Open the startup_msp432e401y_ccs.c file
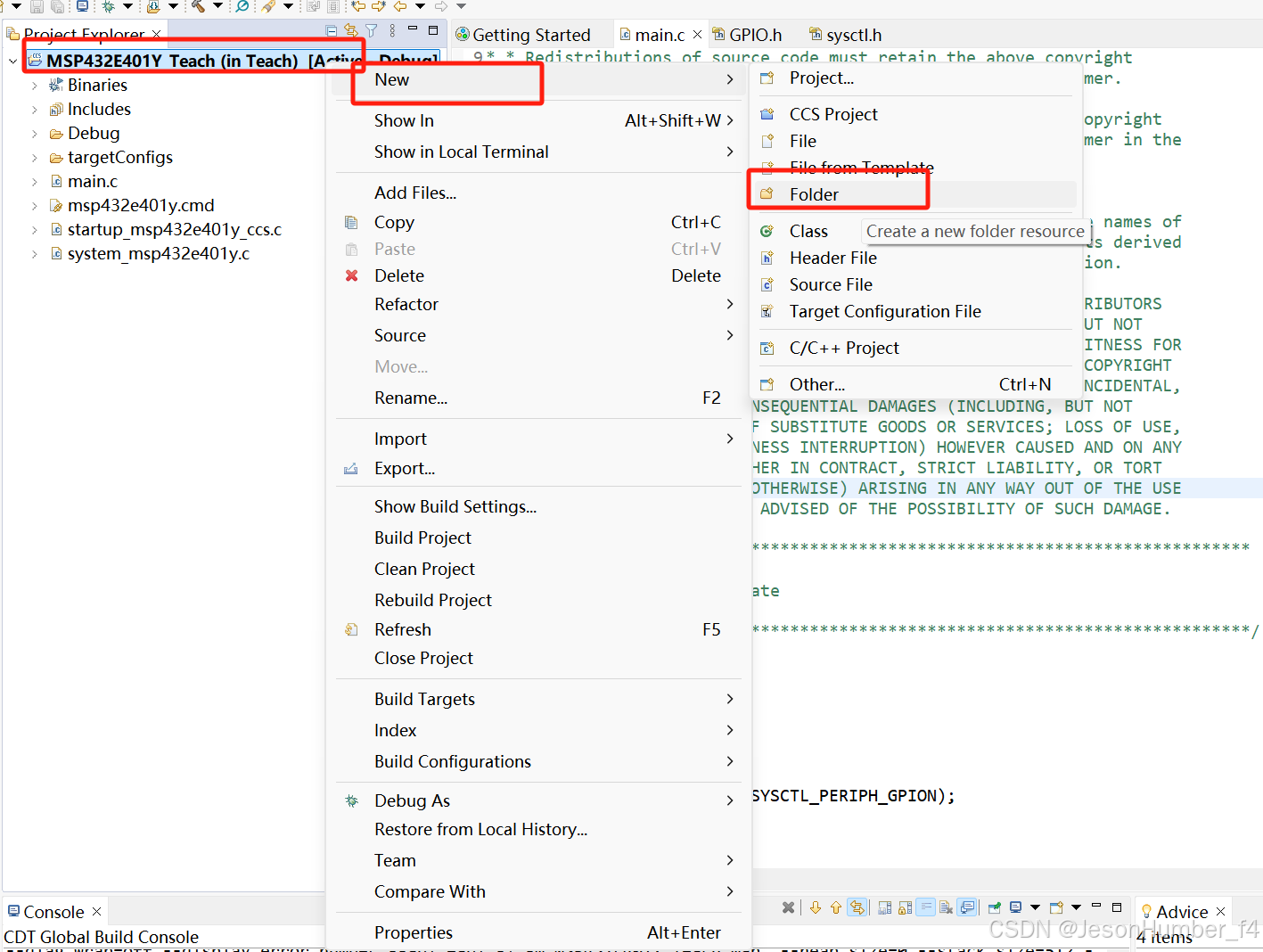This screenshot has height=952, width=1263. [174, 229]
